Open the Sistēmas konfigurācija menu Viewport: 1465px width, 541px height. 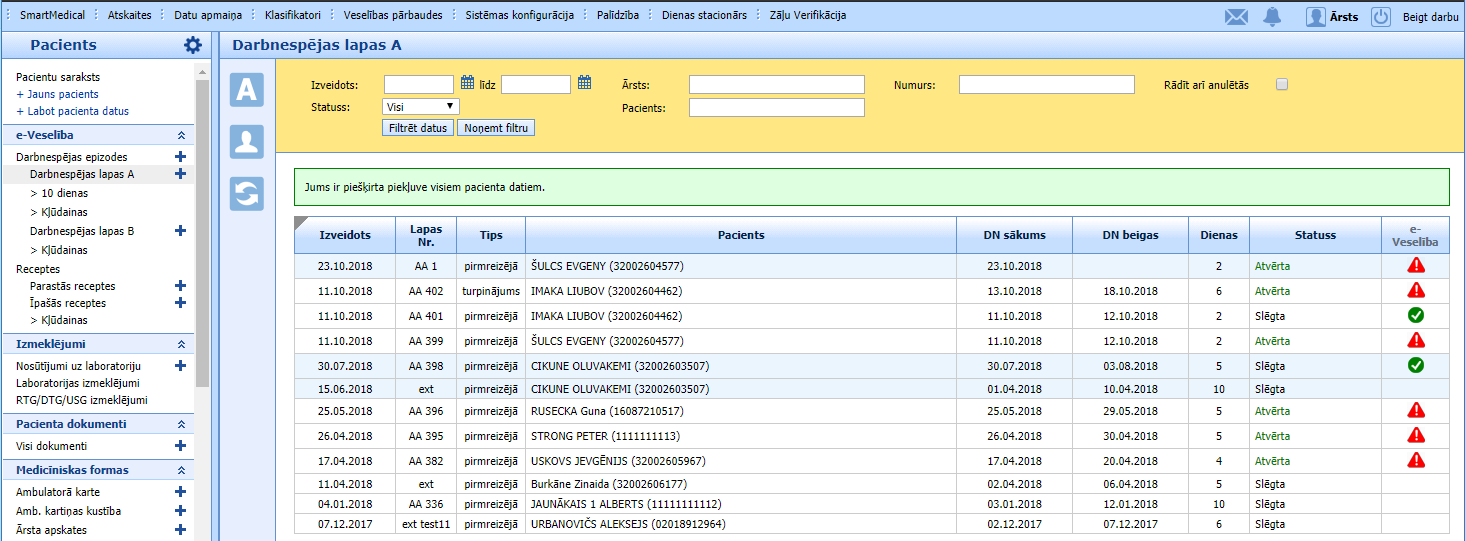pos(519,16)
